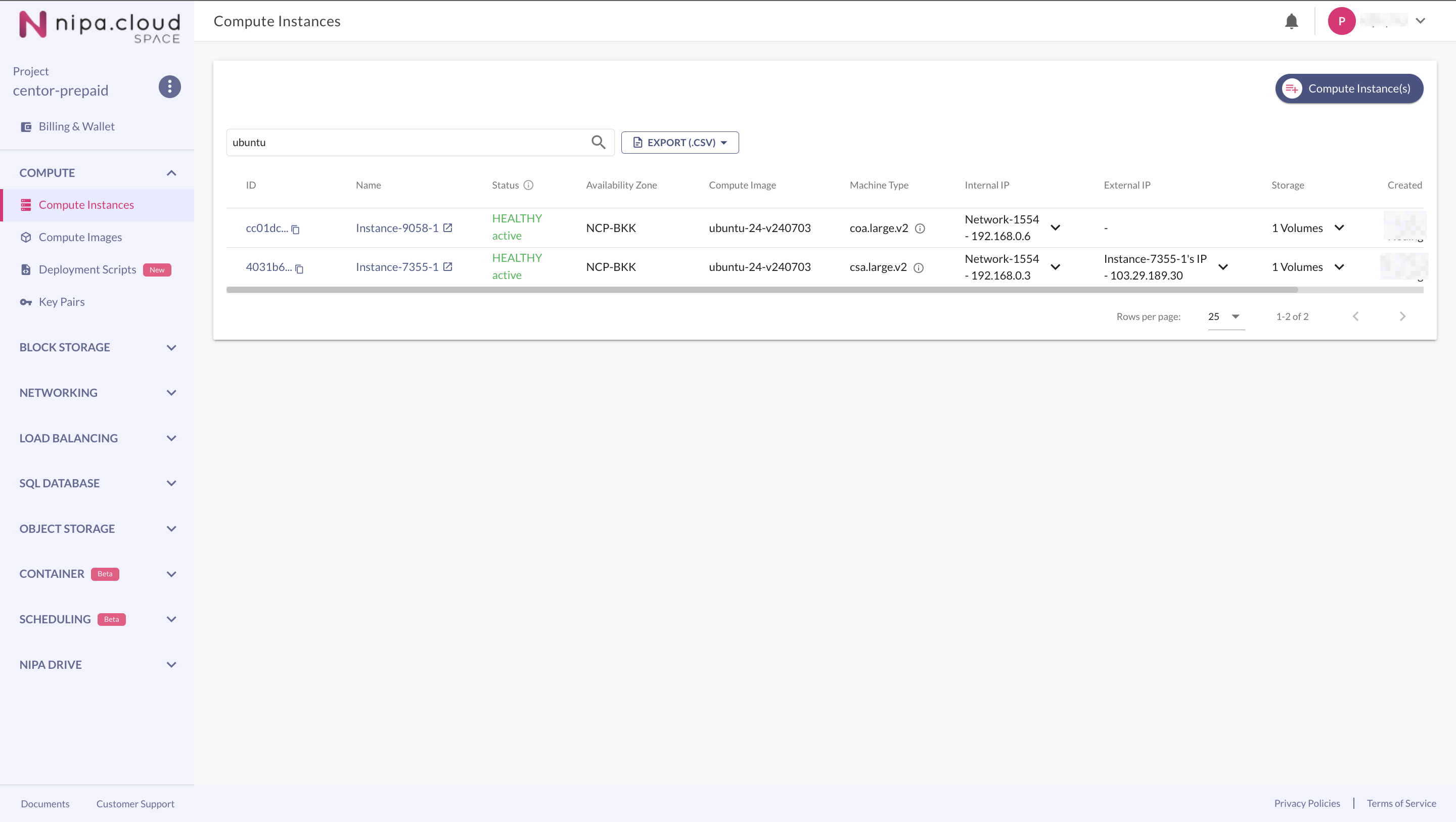Click the Status column info icon
Viewport: 1456px width, 822px height.
pos(528,186)
